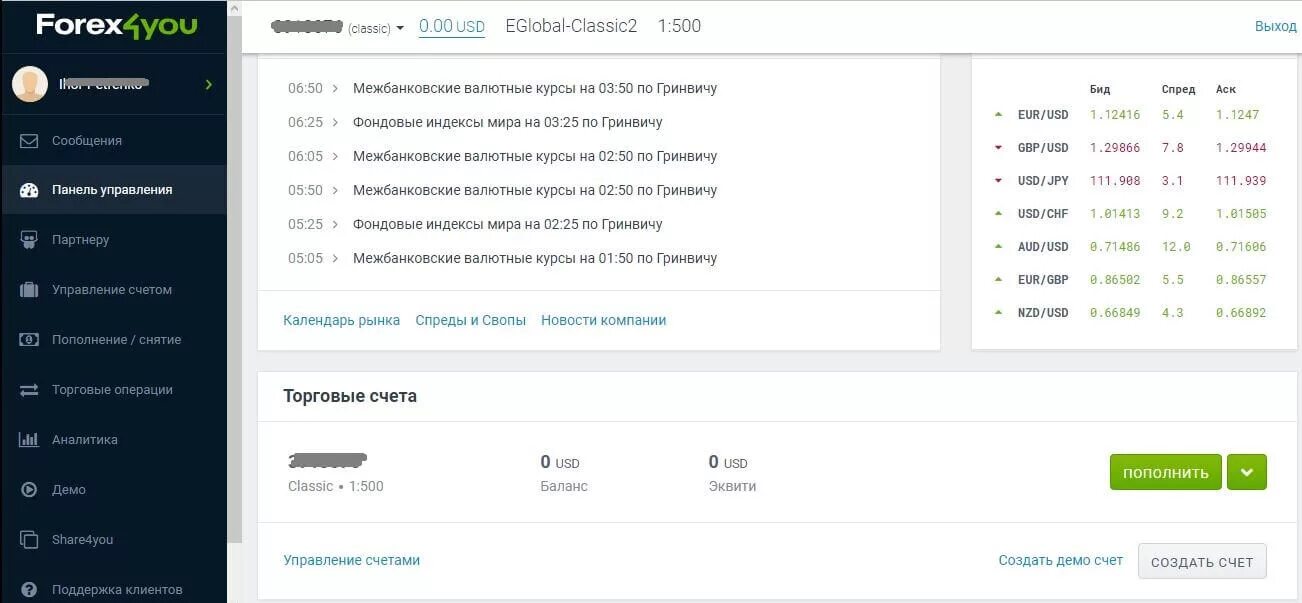Screen dimensions: 1302x603
Task: Expand the green arrow next to Пополнить
Action: tap(1246, 472)
